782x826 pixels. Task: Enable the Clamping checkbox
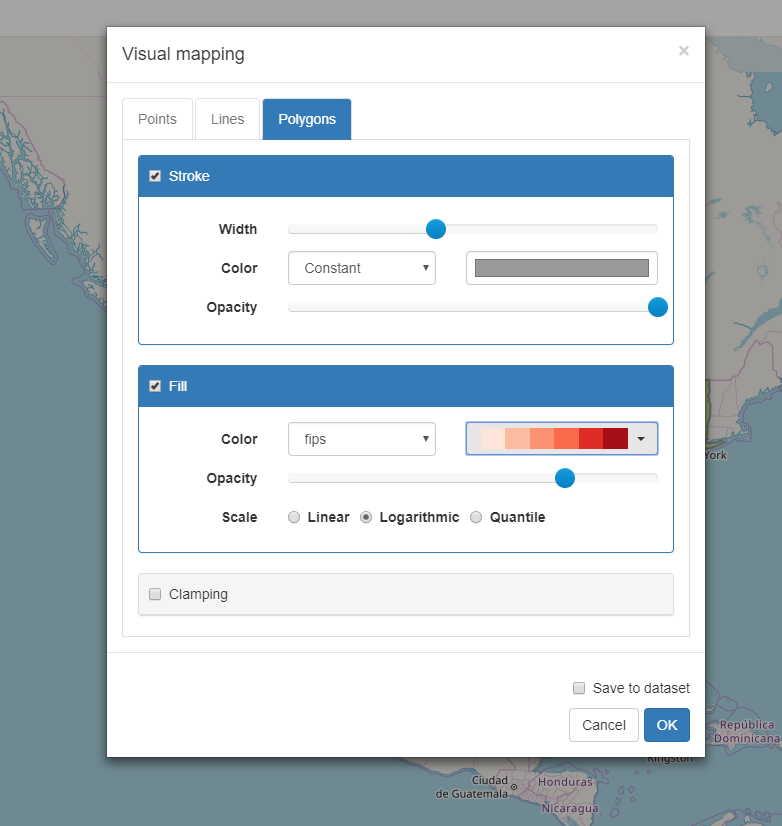(155, 594)
